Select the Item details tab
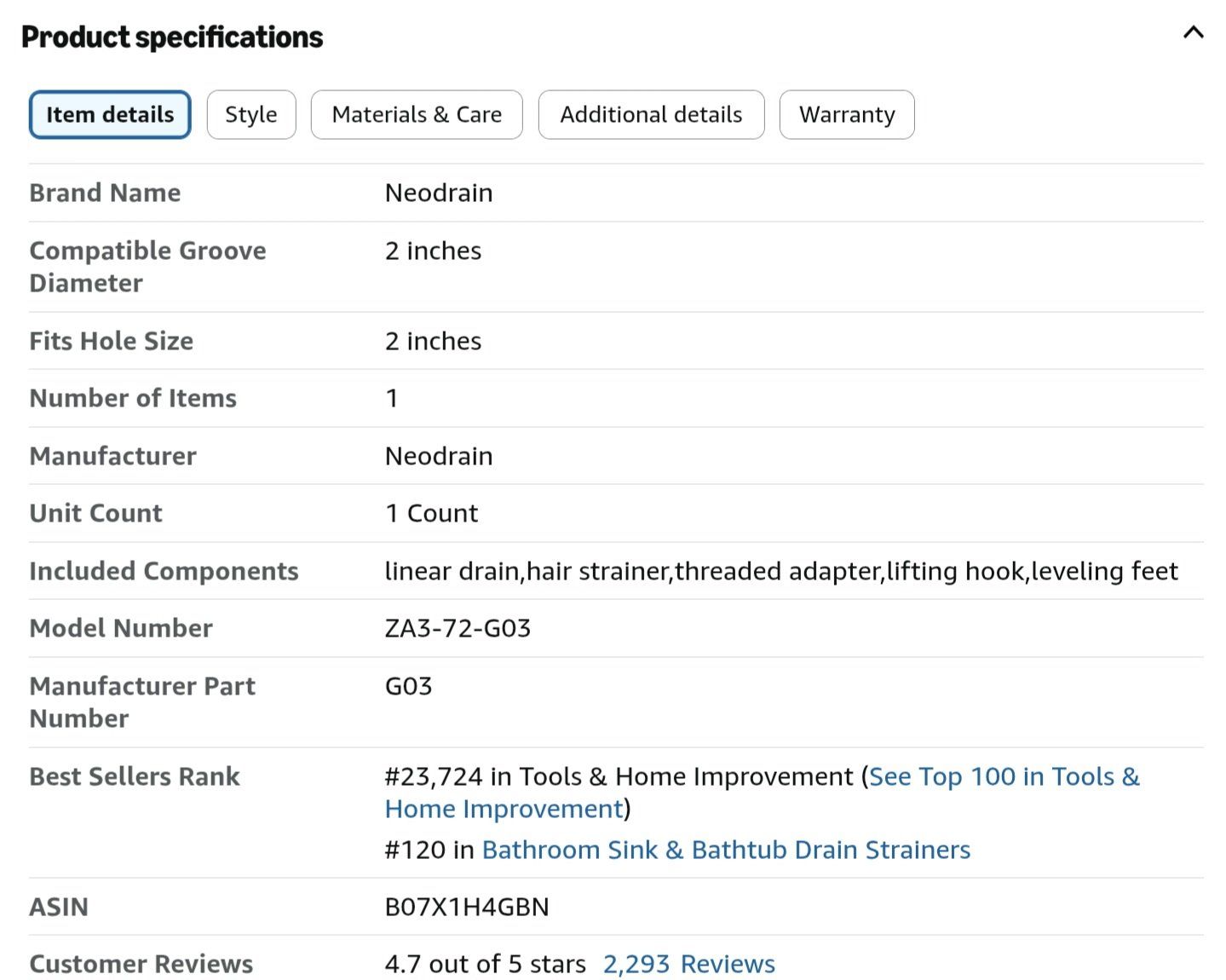The height and width of the screenshot is (980, 1226). tap(110, 114)
